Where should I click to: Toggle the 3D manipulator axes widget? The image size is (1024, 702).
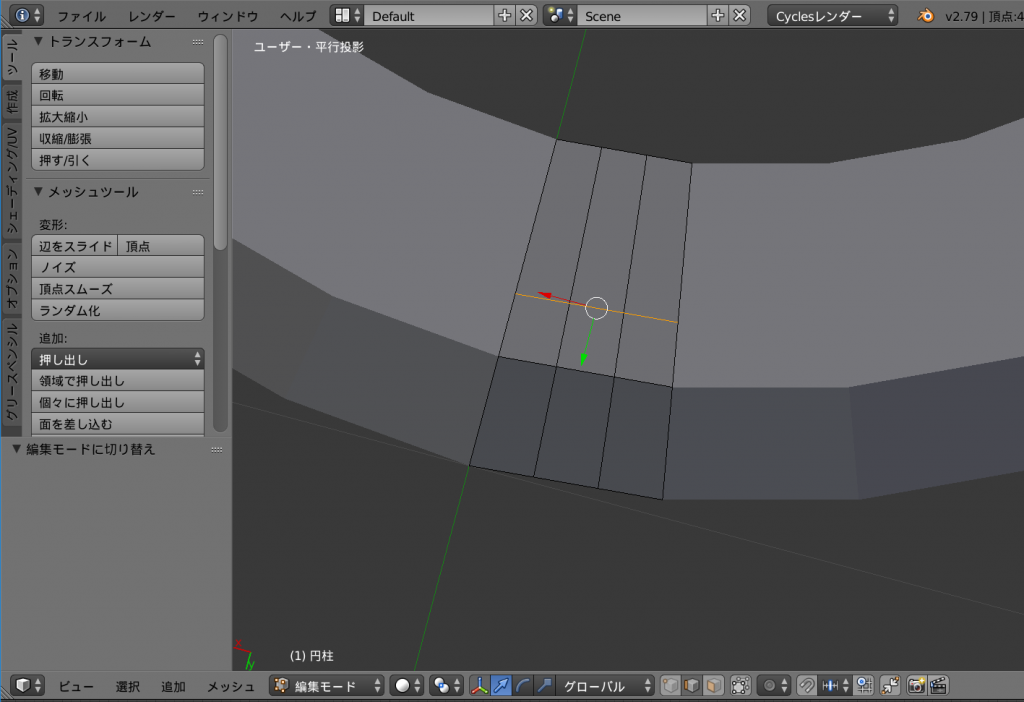coord(480,686)
